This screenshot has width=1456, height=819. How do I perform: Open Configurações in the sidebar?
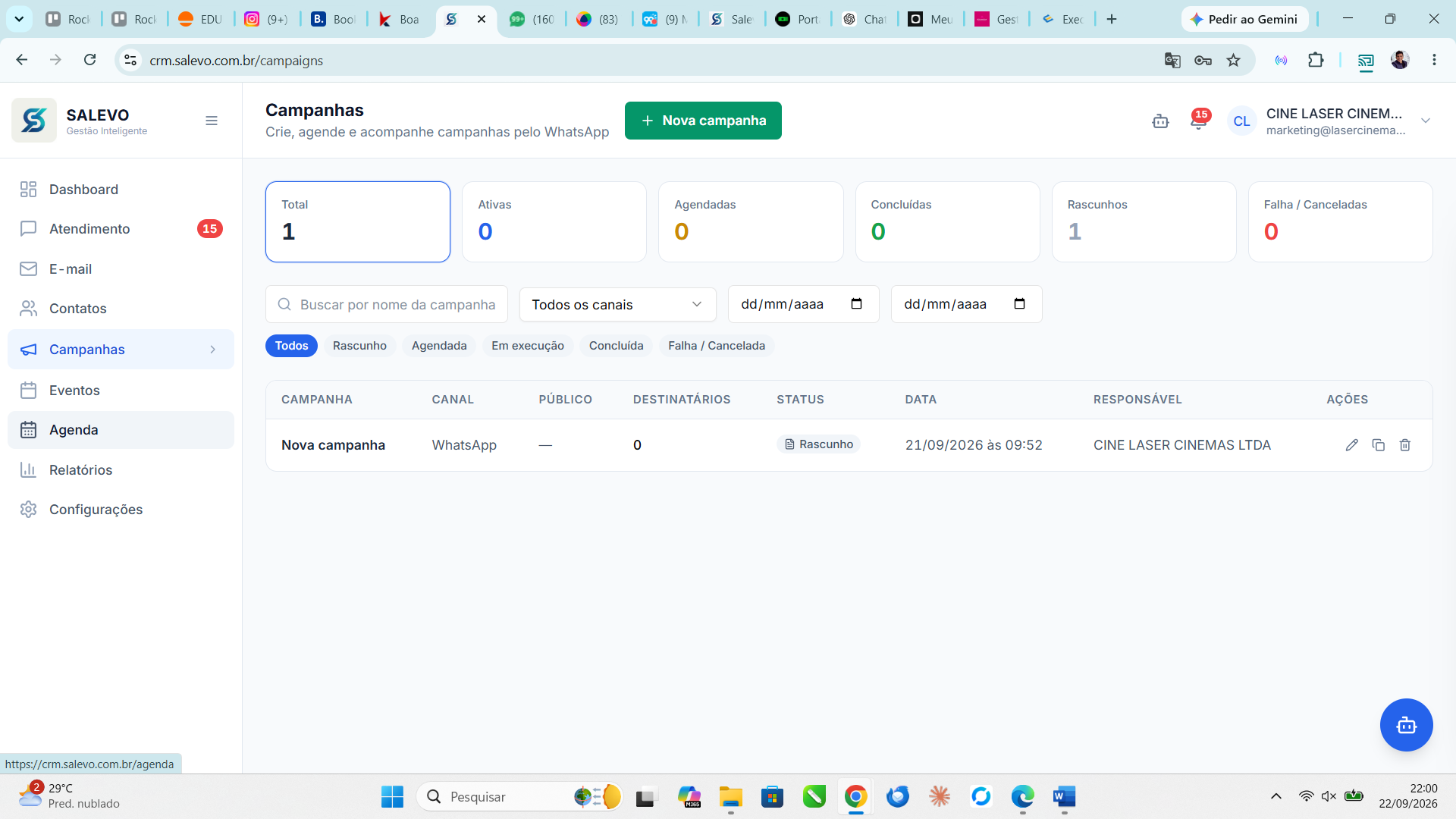[x=121, y=510]
